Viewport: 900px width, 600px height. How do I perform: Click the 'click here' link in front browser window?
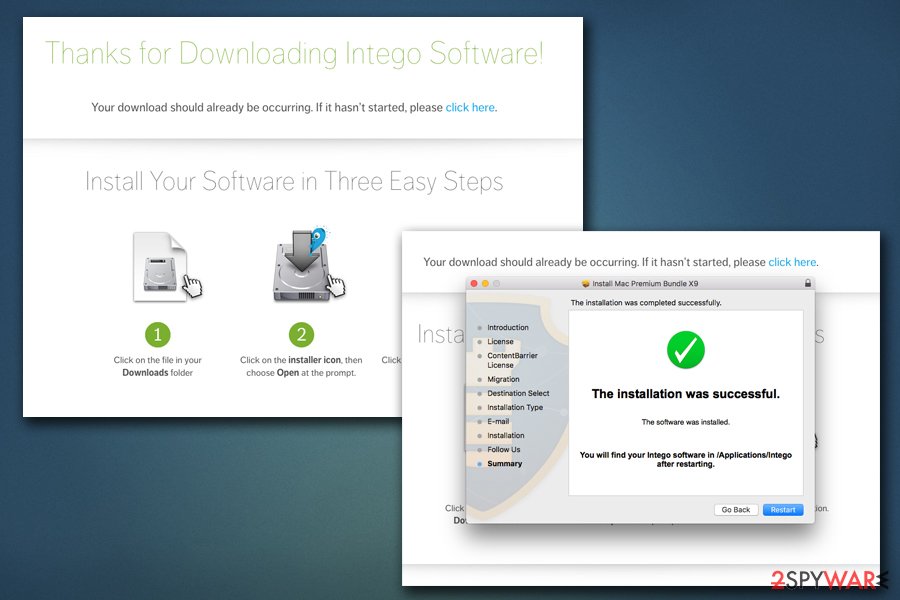click(x=793, y=262)
